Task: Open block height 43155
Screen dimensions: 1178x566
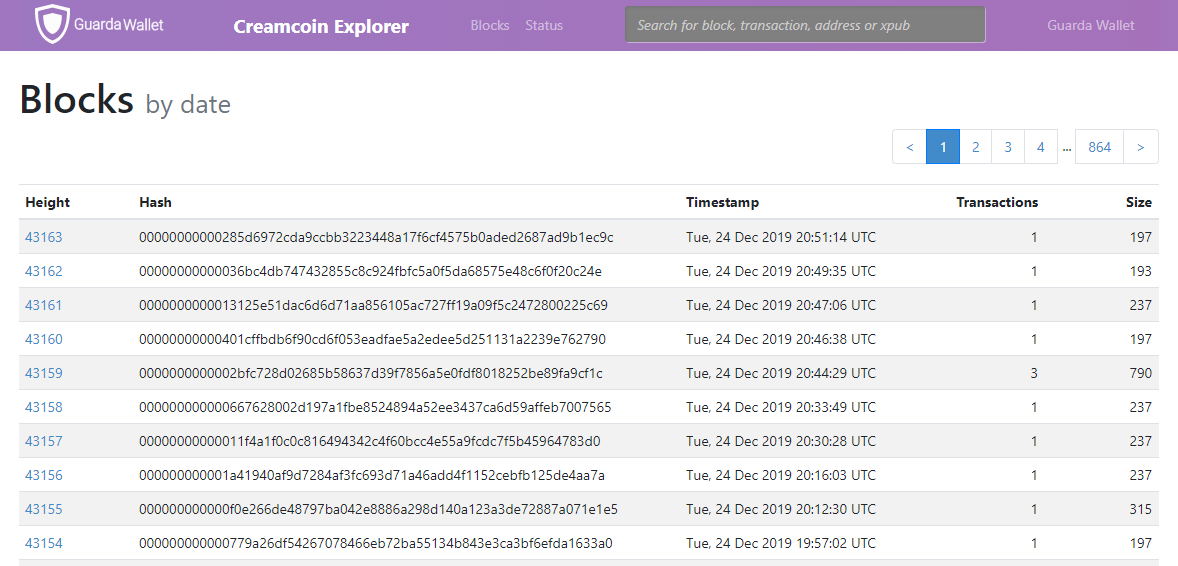Action: (x=44, y=509)
